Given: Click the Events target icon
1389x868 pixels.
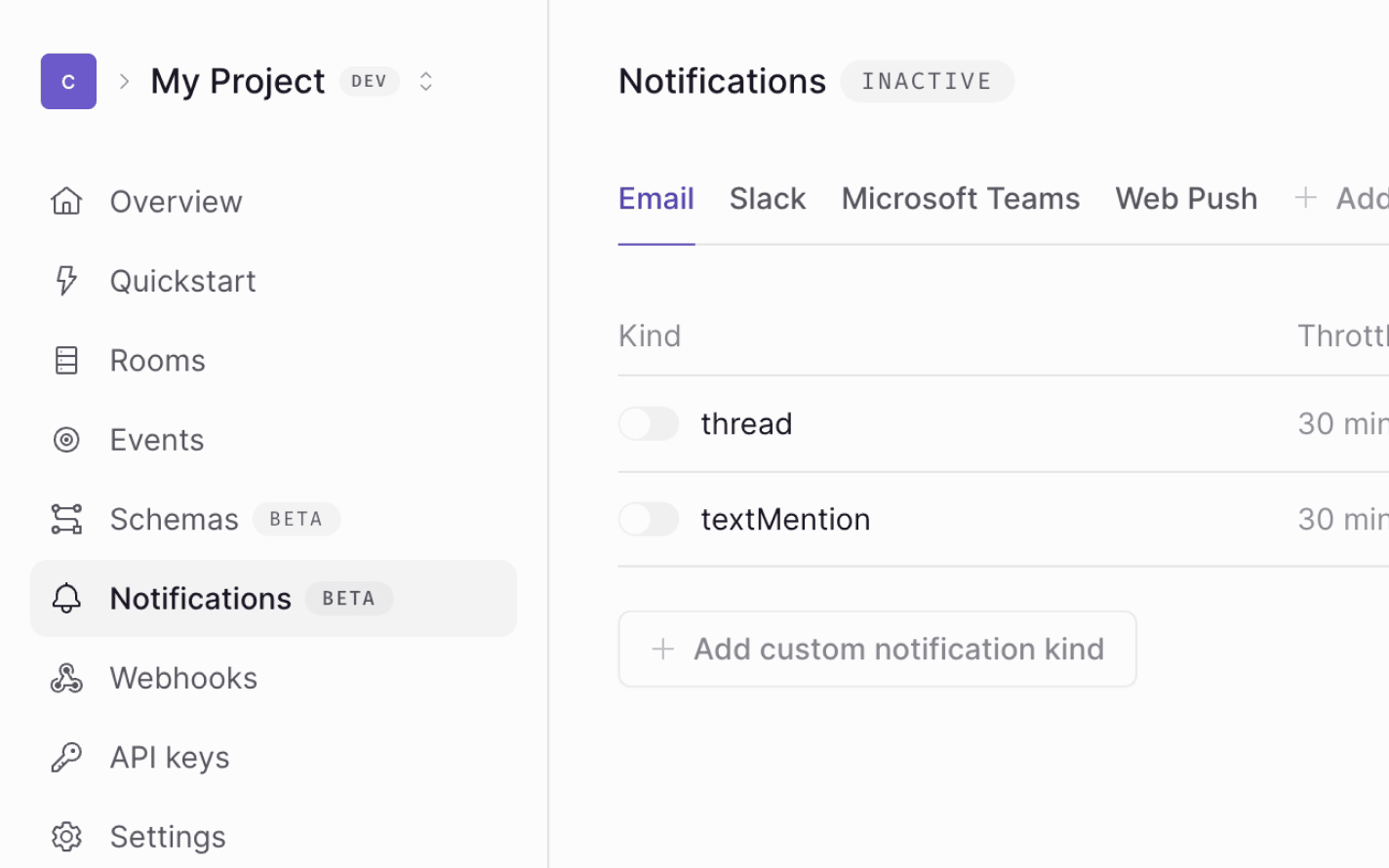Looking at the screenshot, I should point(65,439).
